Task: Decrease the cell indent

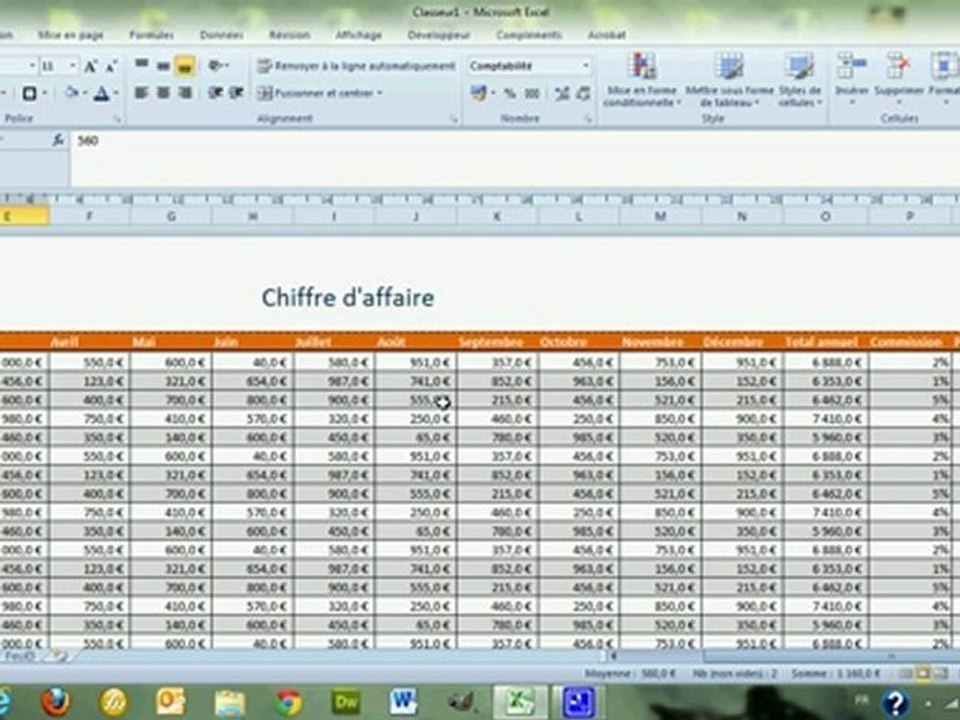Action: pos(215,93)
